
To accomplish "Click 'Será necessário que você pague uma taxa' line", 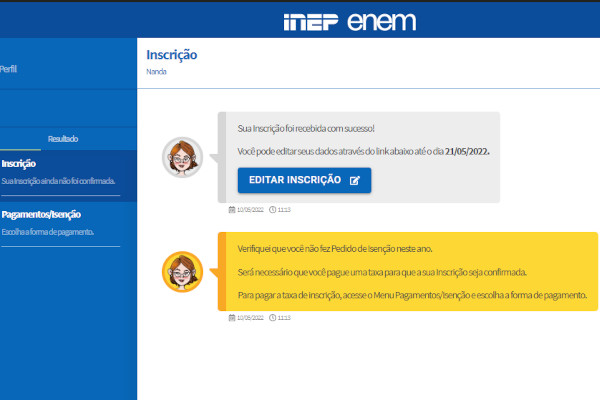I will 382,272.
